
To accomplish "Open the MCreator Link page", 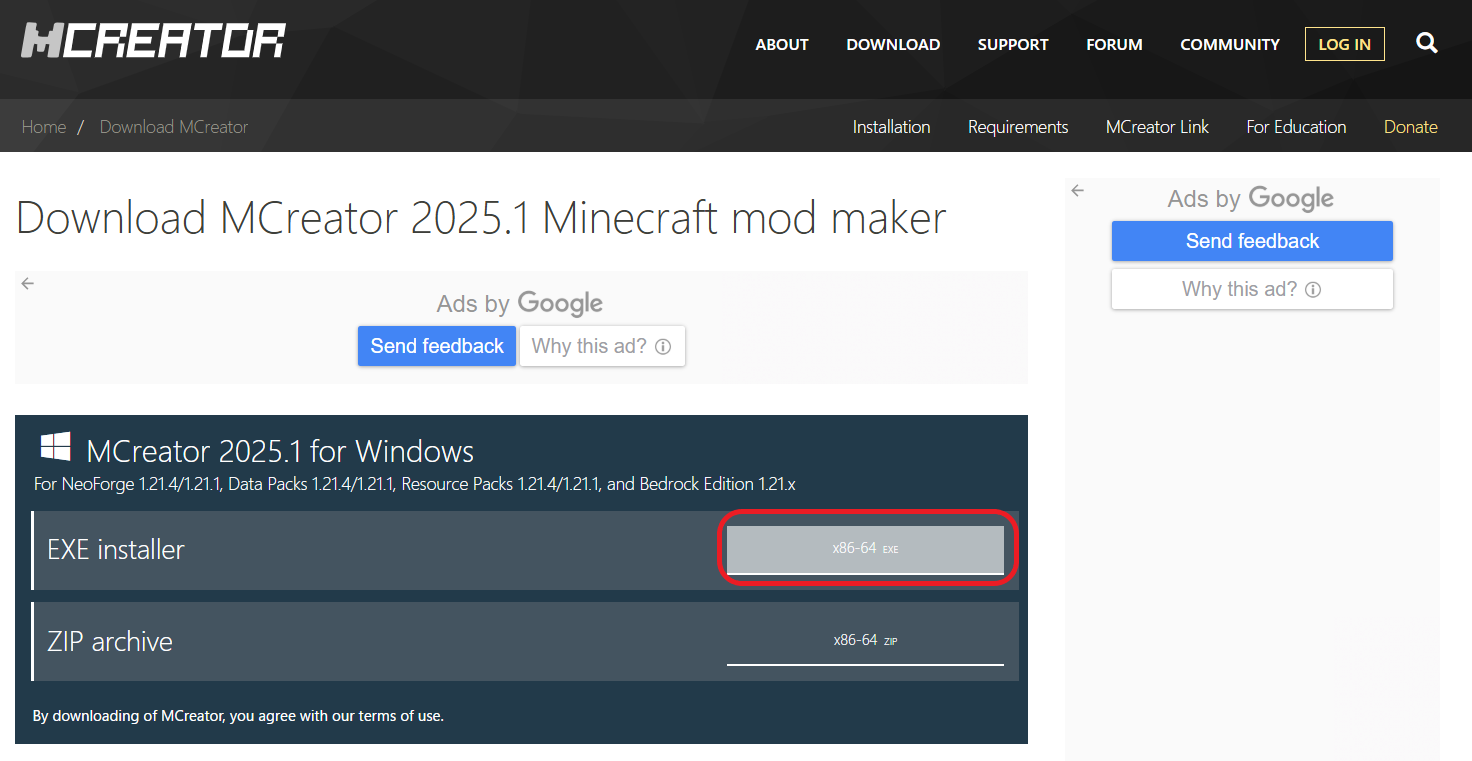I will [1157, 126].
